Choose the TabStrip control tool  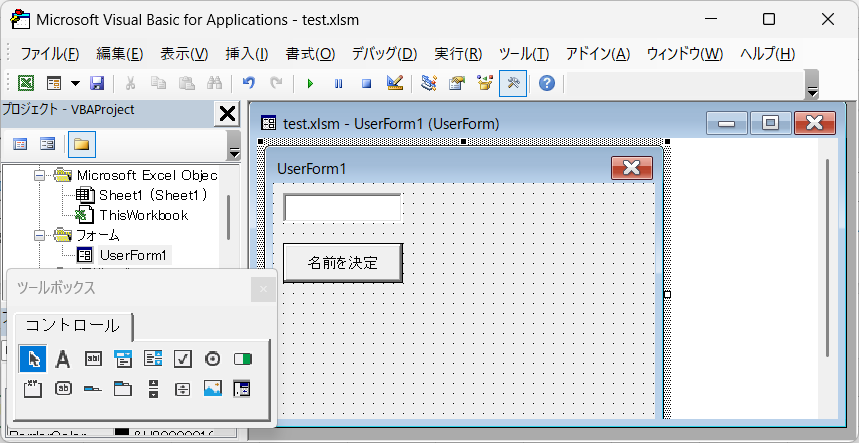click(x=93, y=389)
